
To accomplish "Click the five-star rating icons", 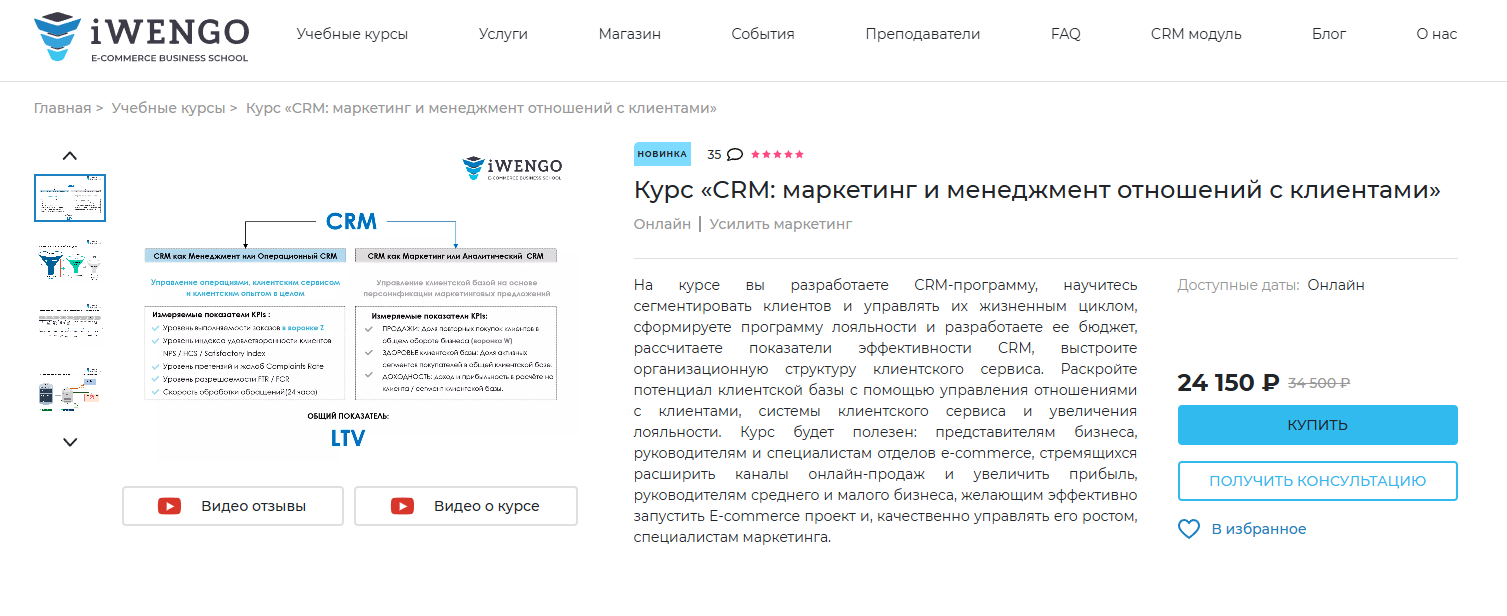I will tap(777, 155).
